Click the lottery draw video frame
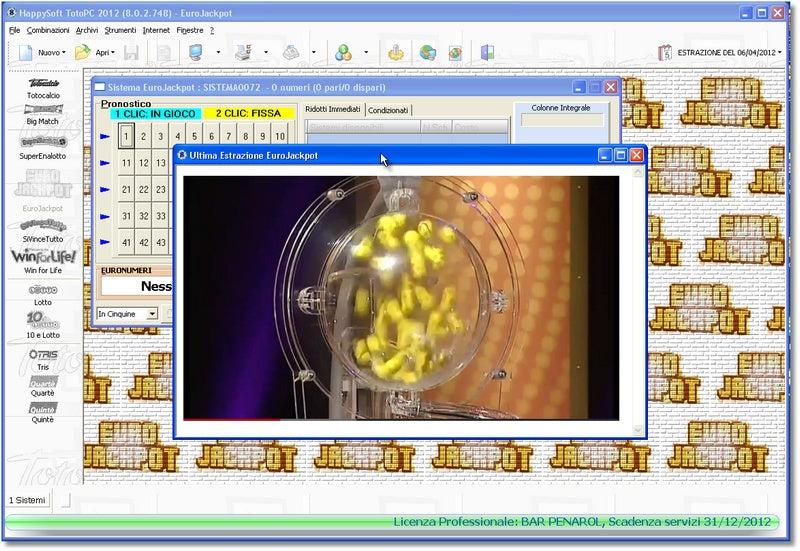 click(x=401, y=298)
